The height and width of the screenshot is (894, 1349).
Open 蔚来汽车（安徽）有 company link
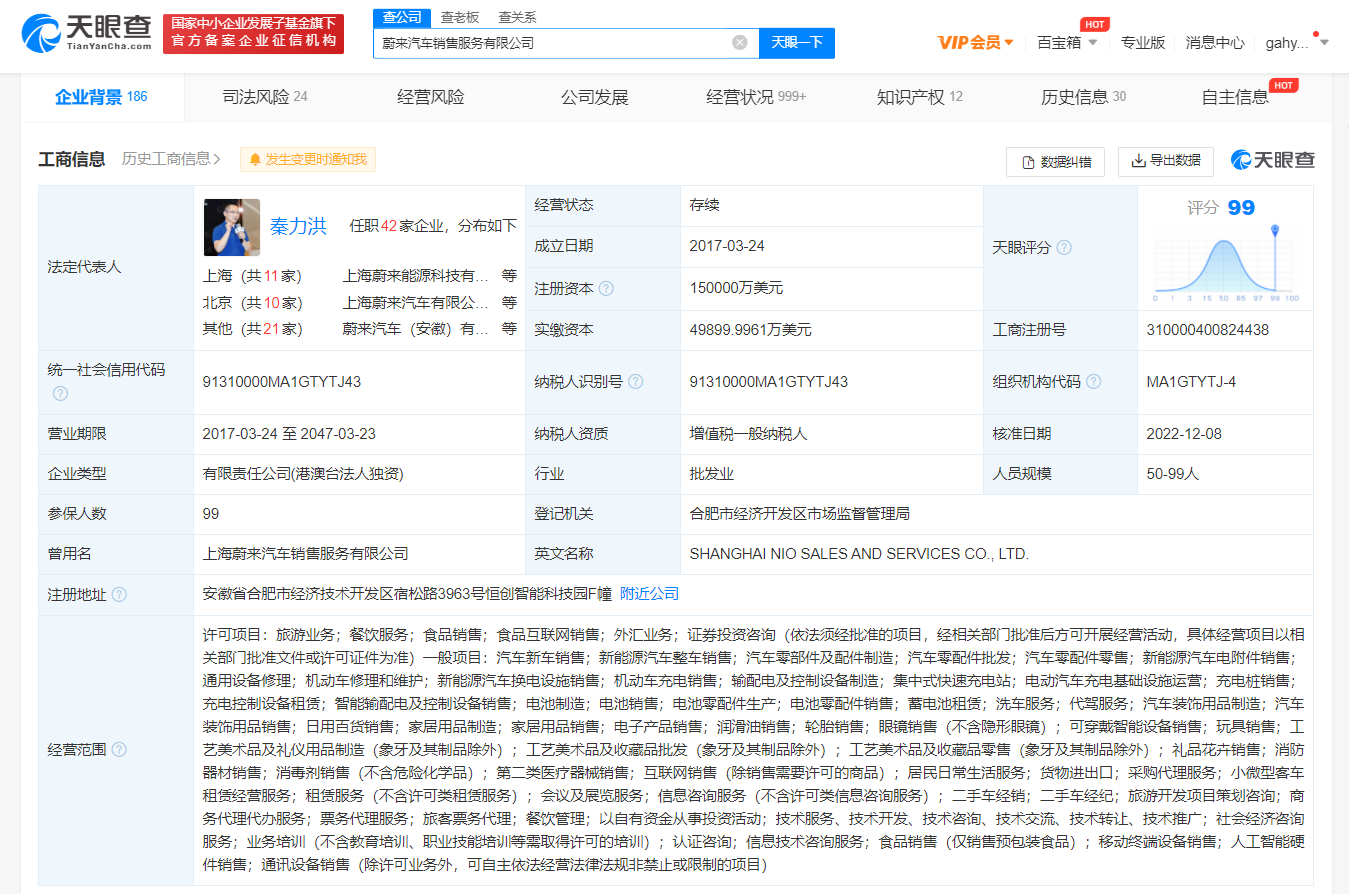pyautogui.click(x=416, y=329)
